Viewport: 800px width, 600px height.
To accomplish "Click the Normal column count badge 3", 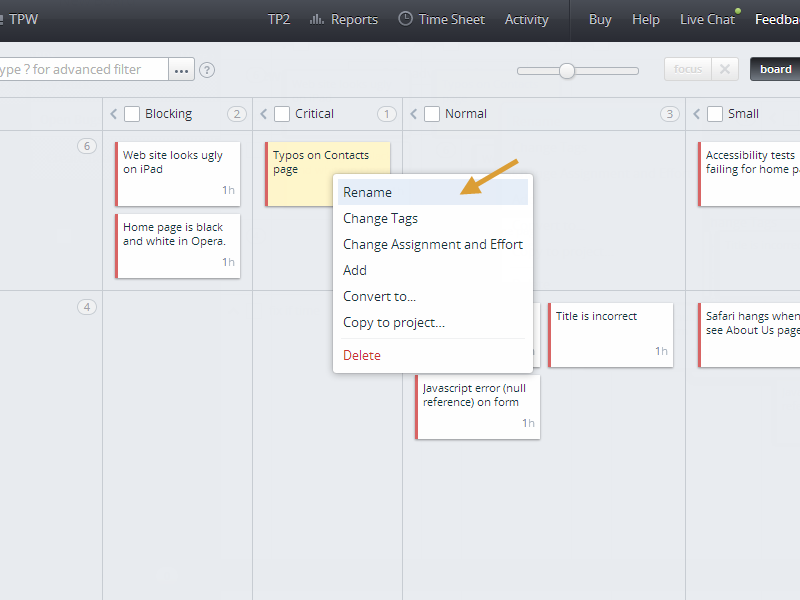I will pyautogui.click(x=669, y=114).
